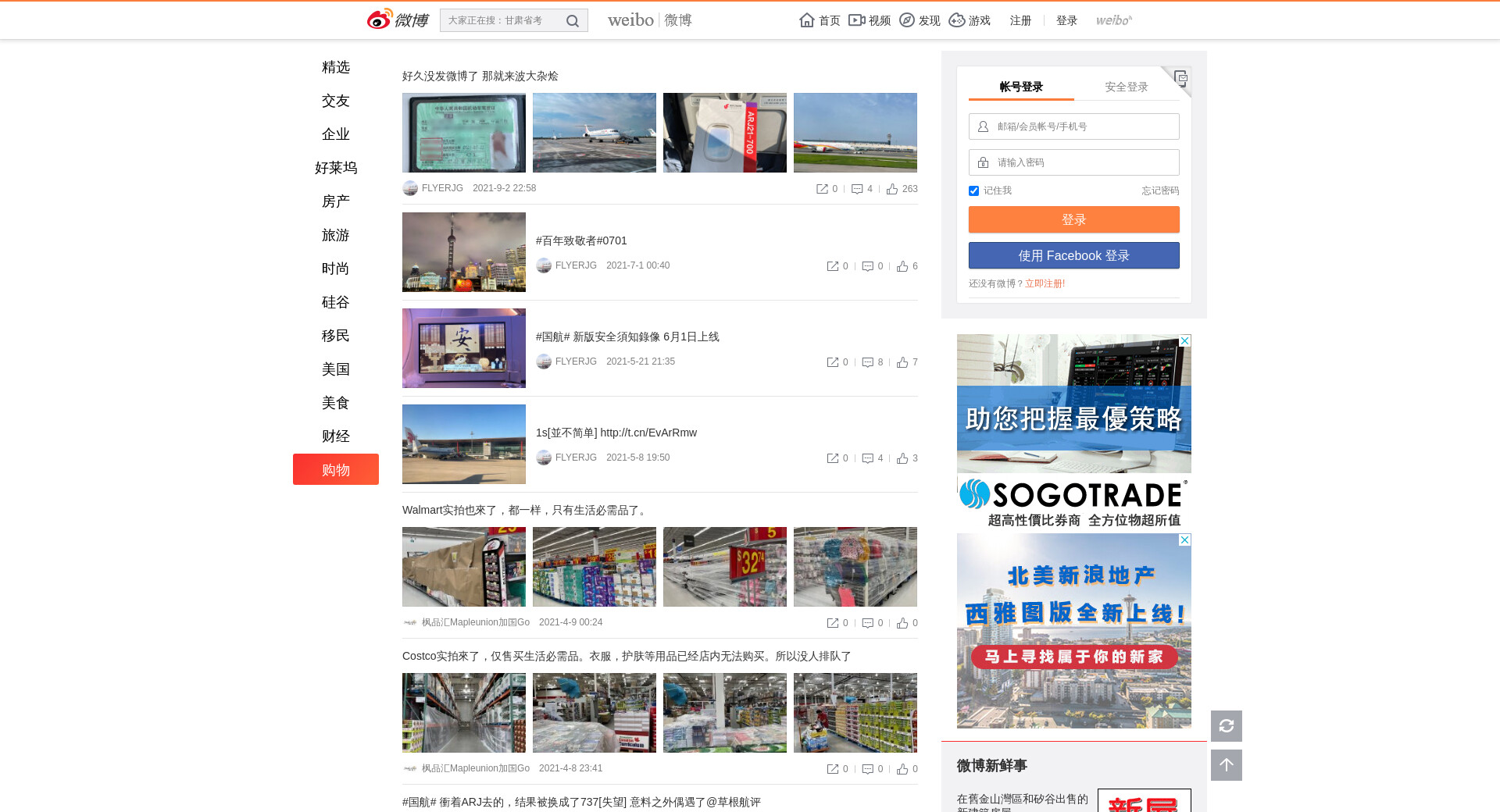Like the Costco实拍 post

pos(902,769)
